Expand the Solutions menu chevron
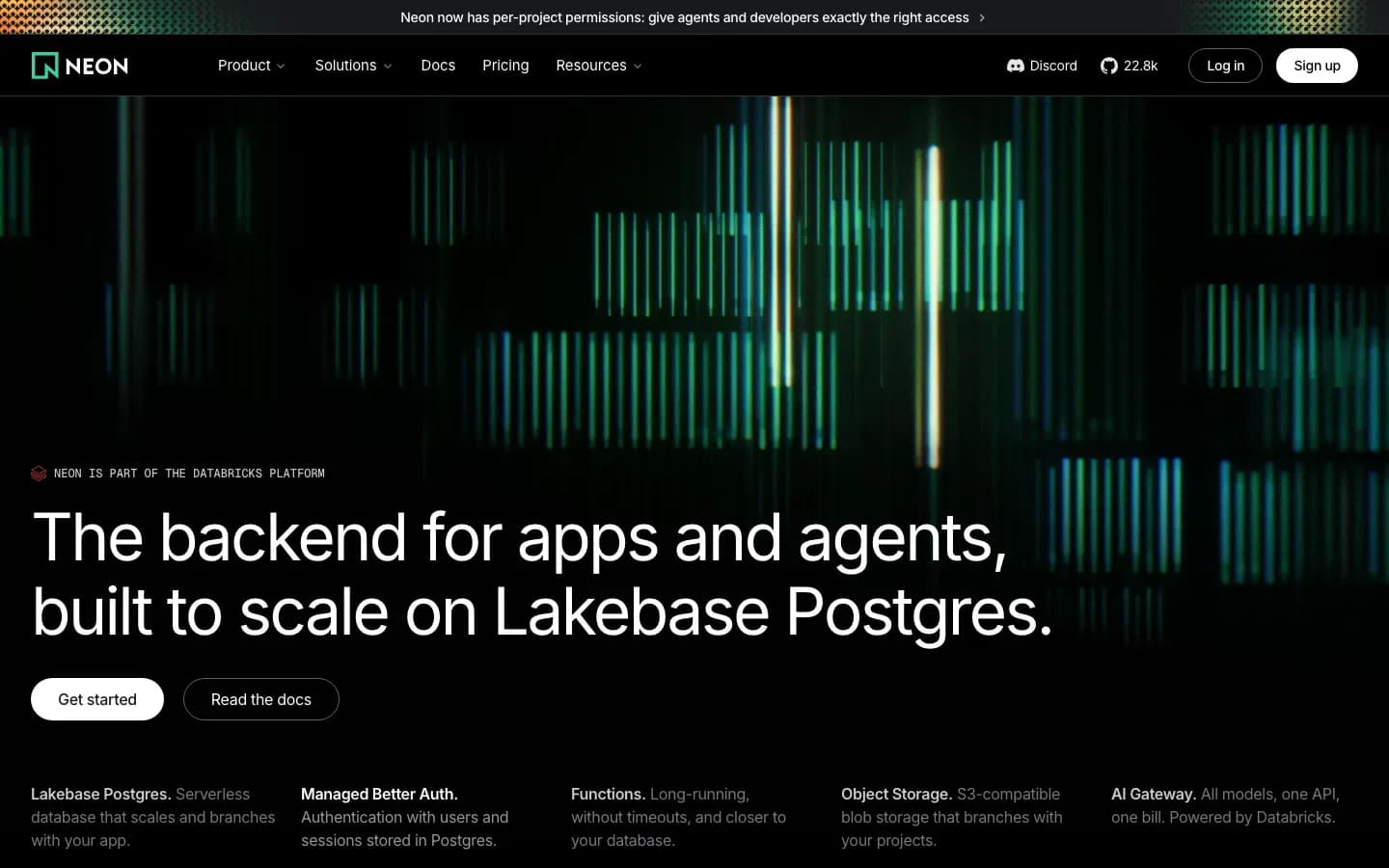1389x868 pixels. point(388,66)
